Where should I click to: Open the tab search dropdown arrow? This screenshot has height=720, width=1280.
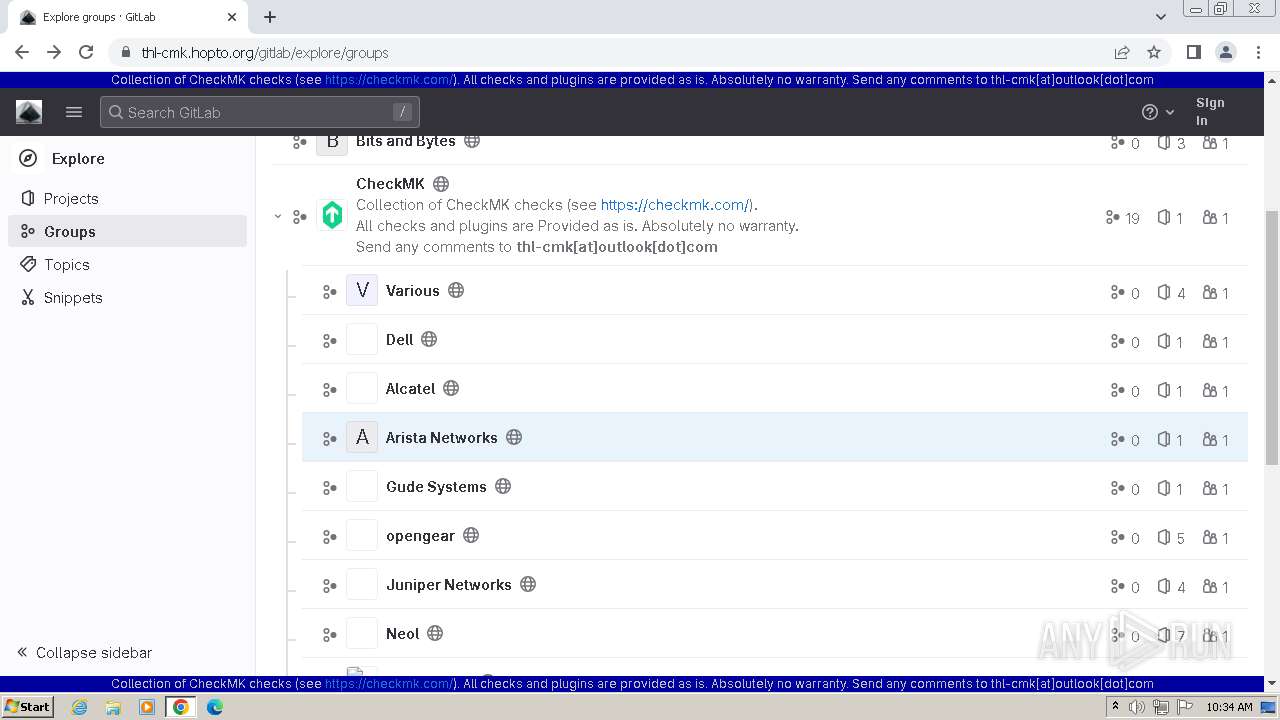pyautogui.click(x=1160, y=17)
